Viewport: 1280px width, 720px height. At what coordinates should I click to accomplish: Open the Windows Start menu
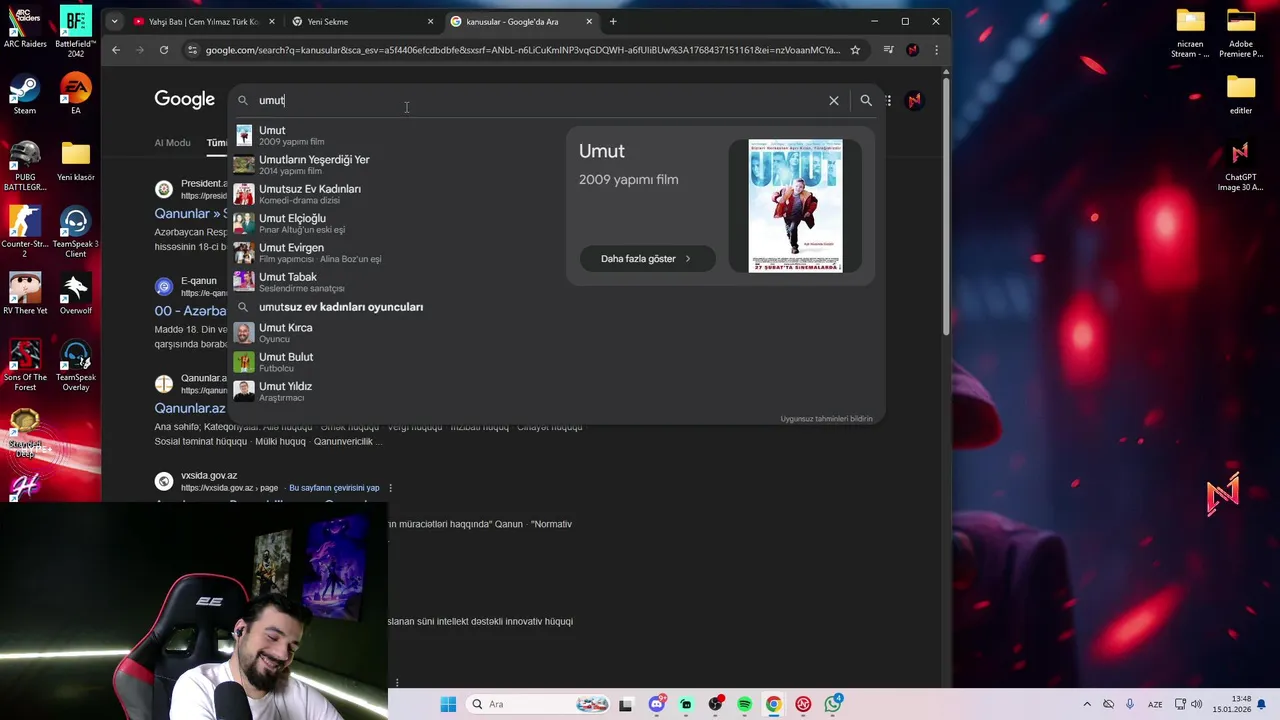point(448,704)
